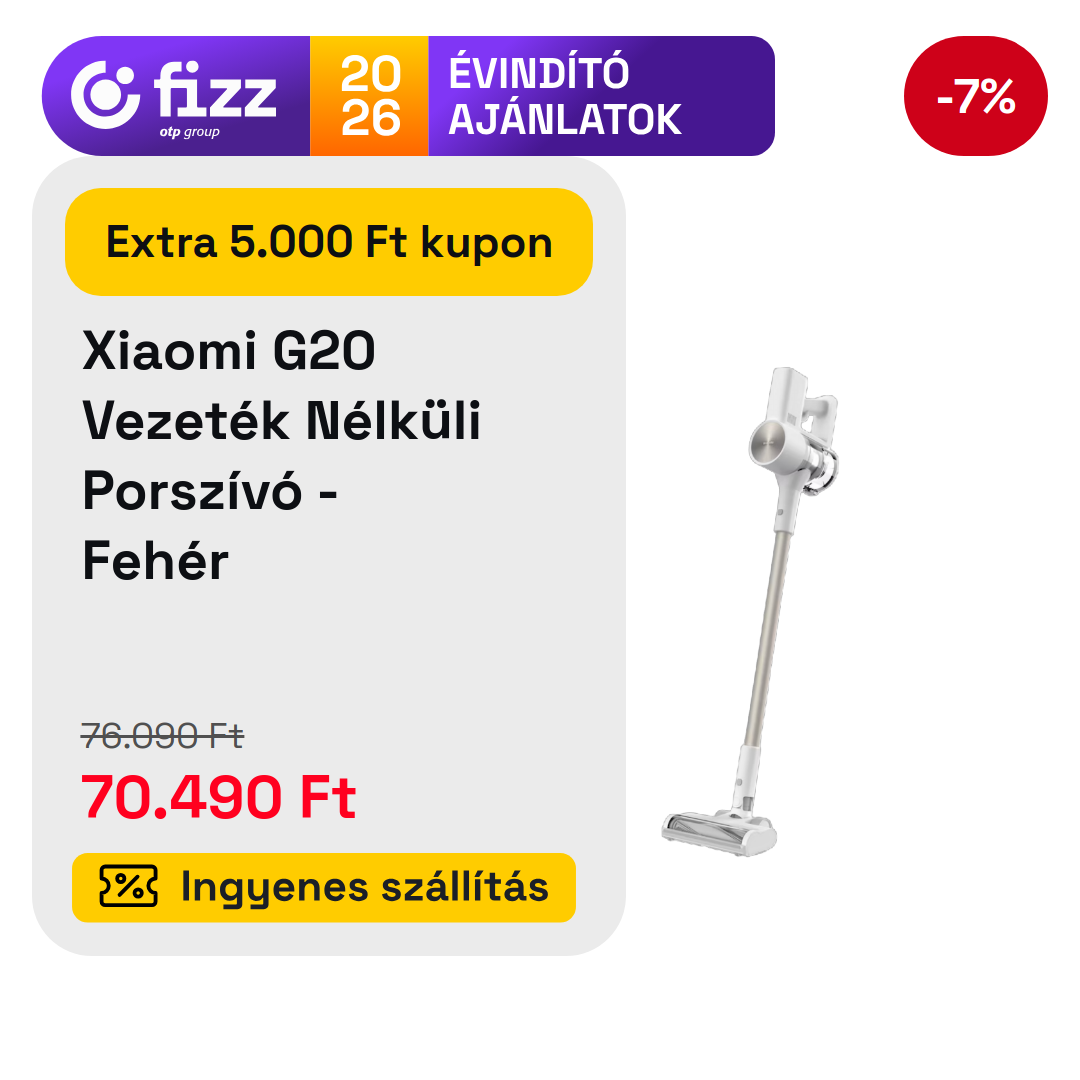Click the 70.490 Ft sale price
Screen dimensions: 1080x1080
coord(218,797)
